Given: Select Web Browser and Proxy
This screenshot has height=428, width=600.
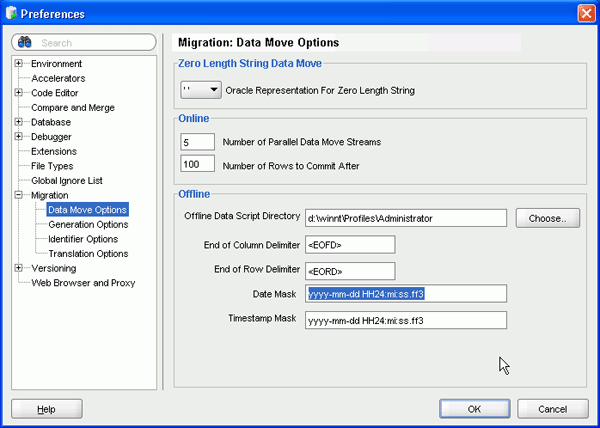Looking at the screenshot, I should click(83, 283).
